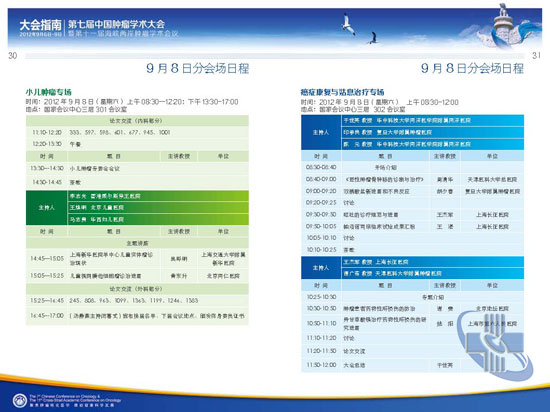This screenshot has height=412, width=550.
Task: Click the circular conference logo in the footer
Action: click(x=19, y=400)
